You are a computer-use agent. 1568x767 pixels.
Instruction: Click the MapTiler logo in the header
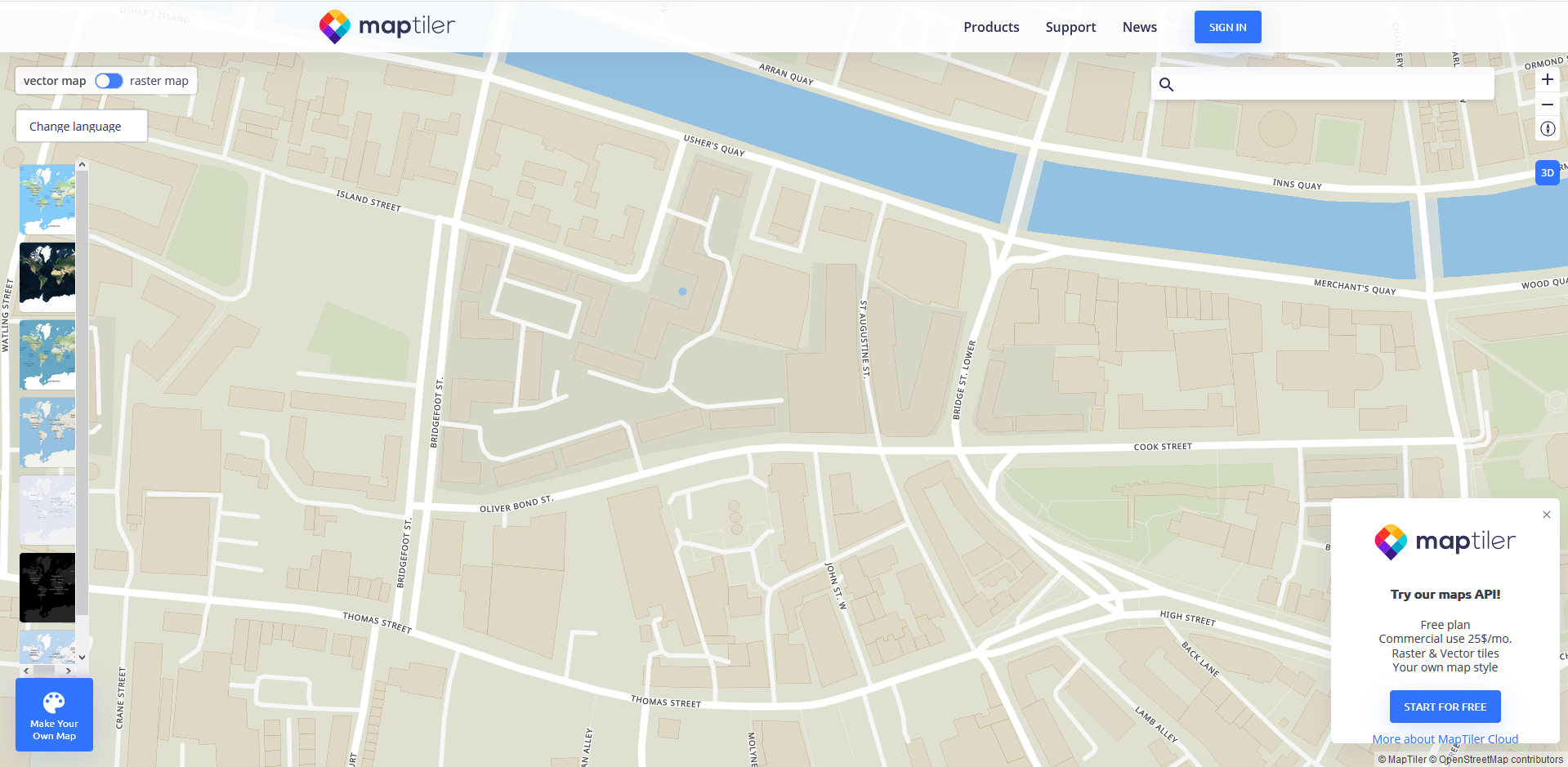[x=386, y=26]
